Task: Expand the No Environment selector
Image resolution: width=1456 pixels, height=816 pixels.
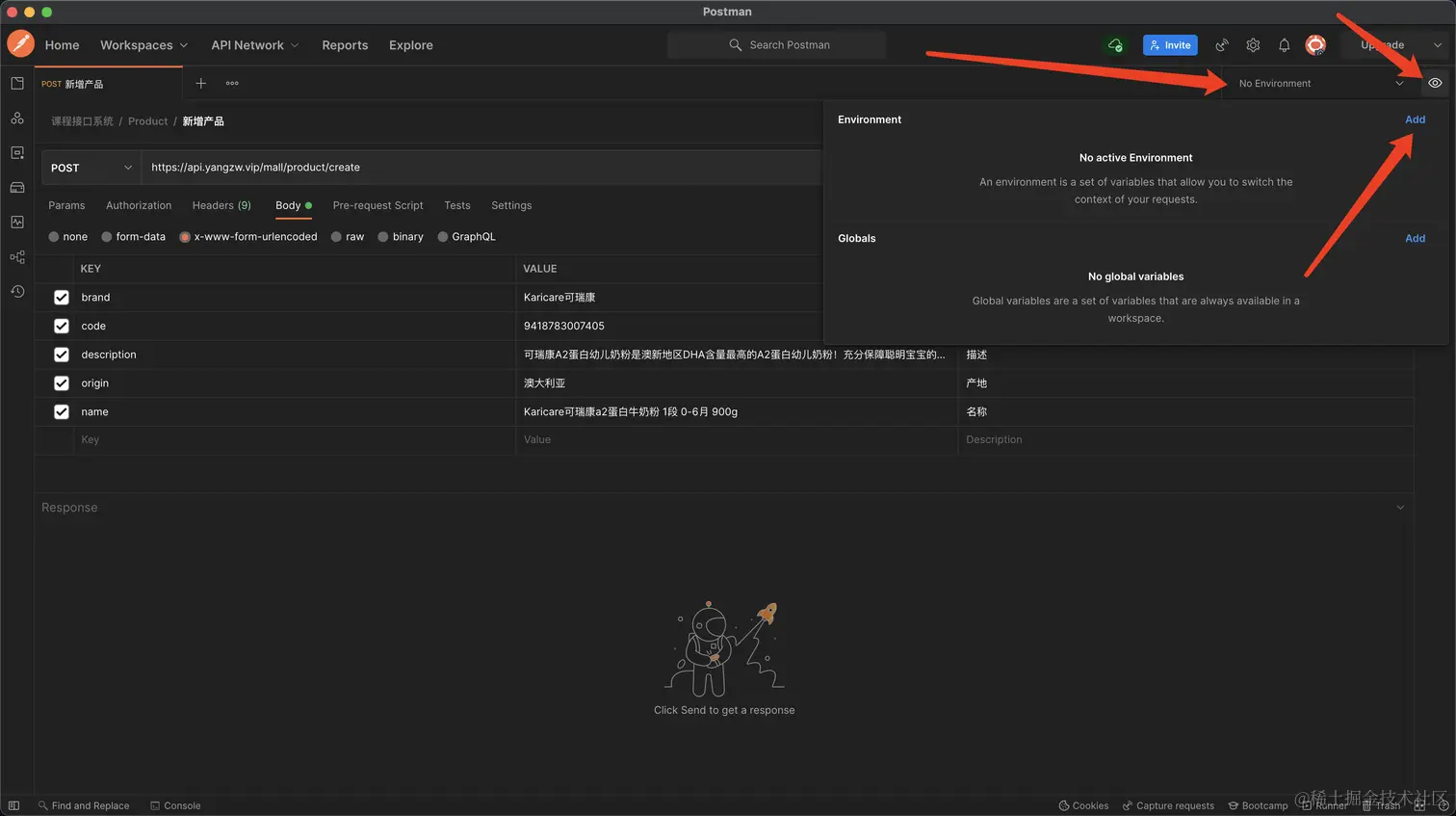Action: 1319,84
